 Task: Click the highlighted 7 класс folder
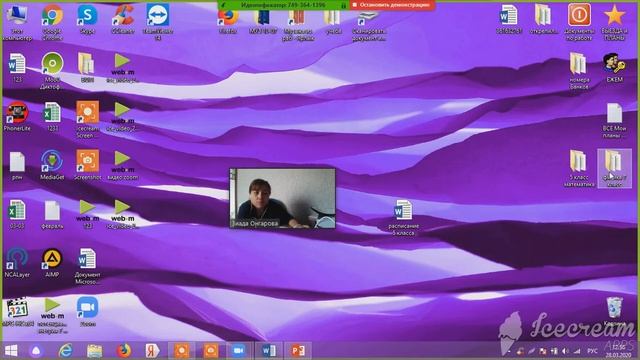[x=614, y=169]
